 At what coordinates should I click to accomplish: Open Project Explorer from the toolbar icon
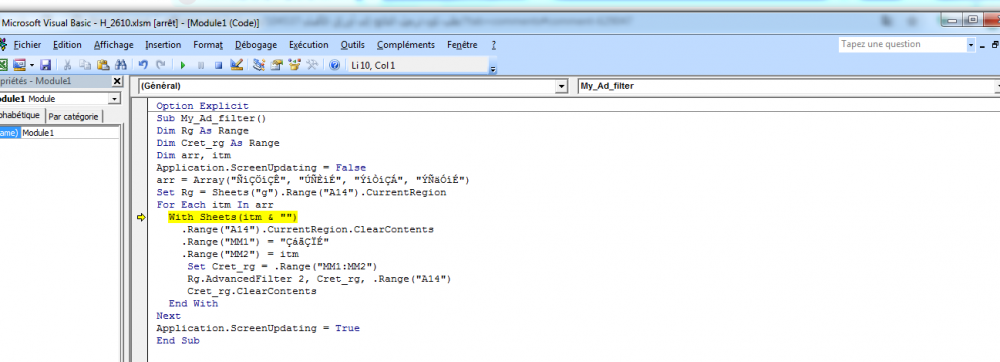pyautogui.click(x=258, y=65)
